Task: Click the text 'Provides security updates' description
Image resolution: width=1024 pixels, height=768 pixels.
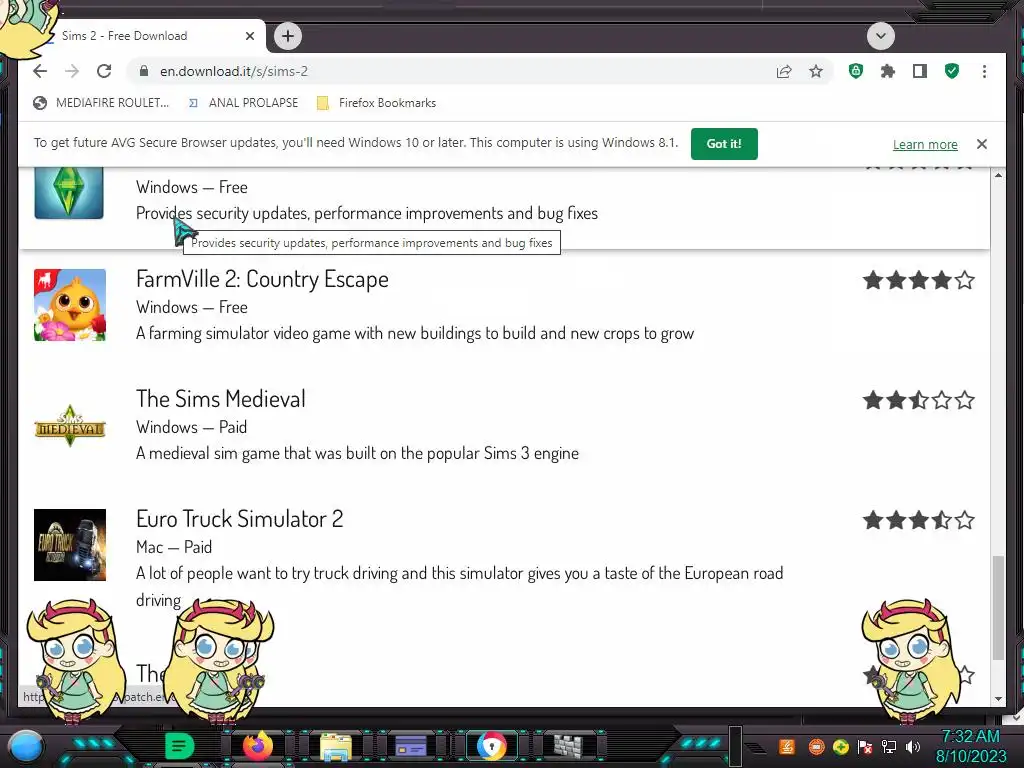Action: [366, 214]
